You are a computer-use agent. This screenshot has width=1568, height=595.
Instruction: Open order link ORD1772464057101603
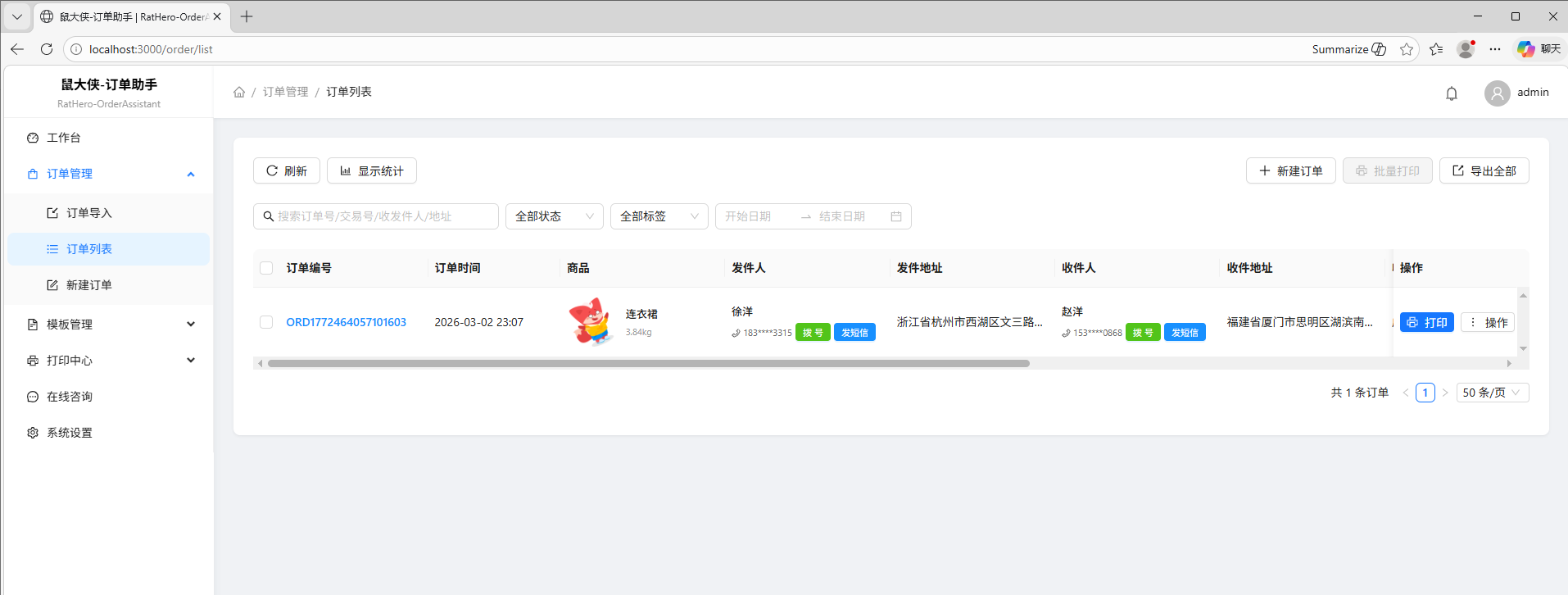click(346, 322)
